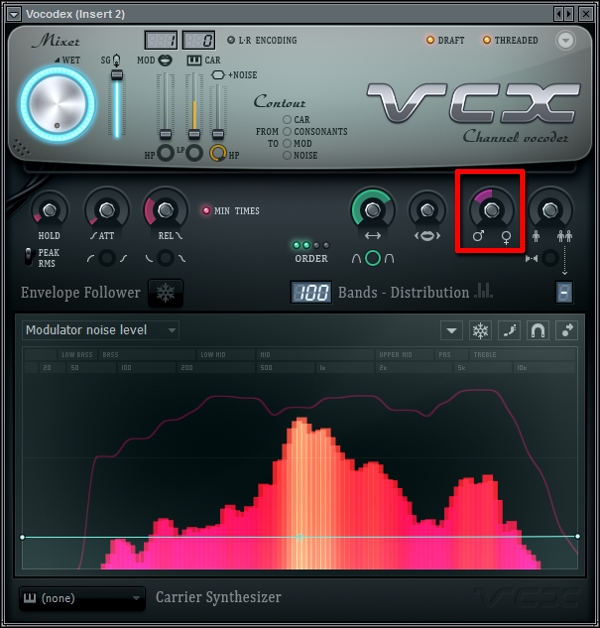Click the green bandwidth knob
The height and width of the screenshot is (628, 600).
373,210
